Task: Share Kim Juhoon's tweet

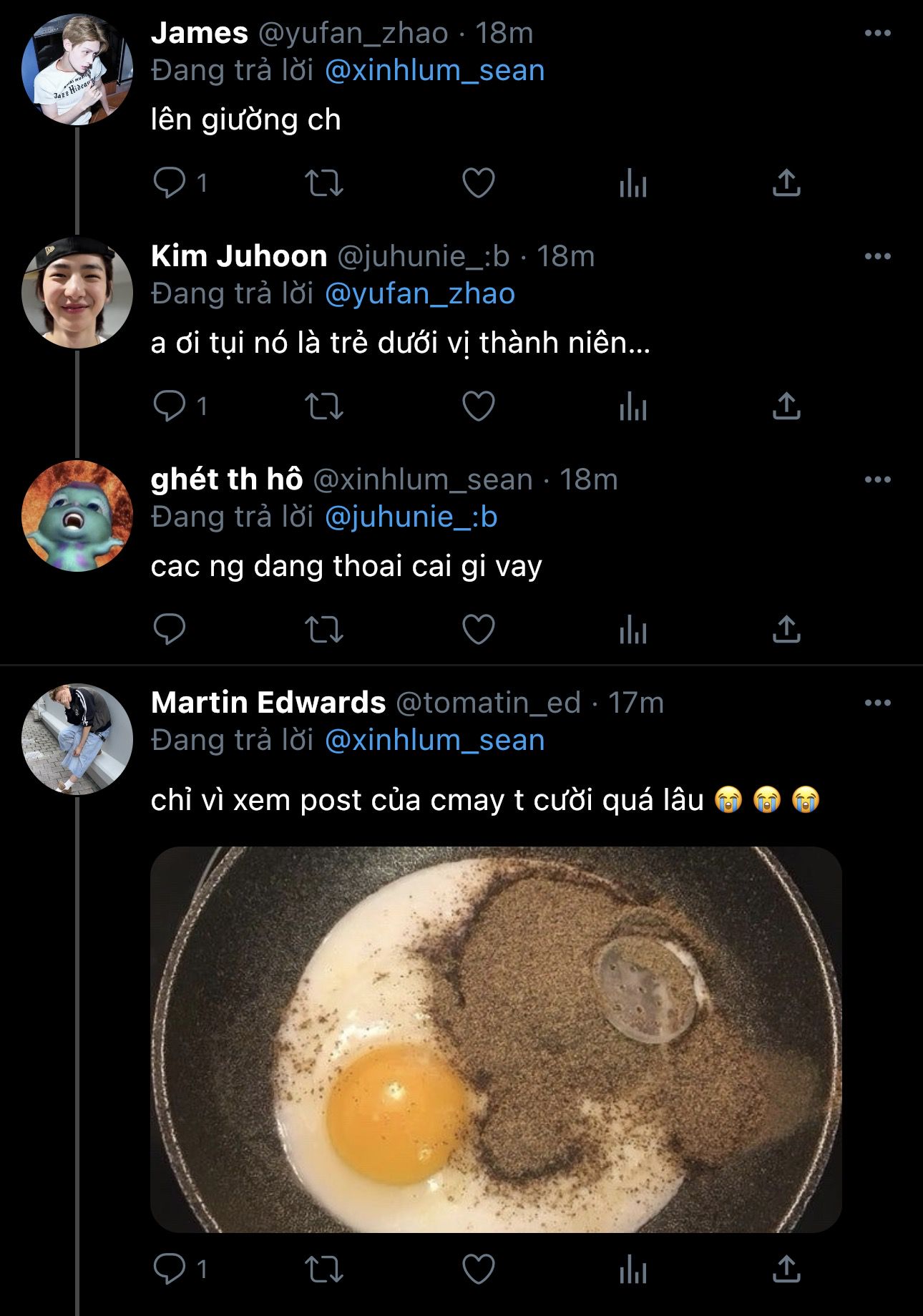Action: 786,406
